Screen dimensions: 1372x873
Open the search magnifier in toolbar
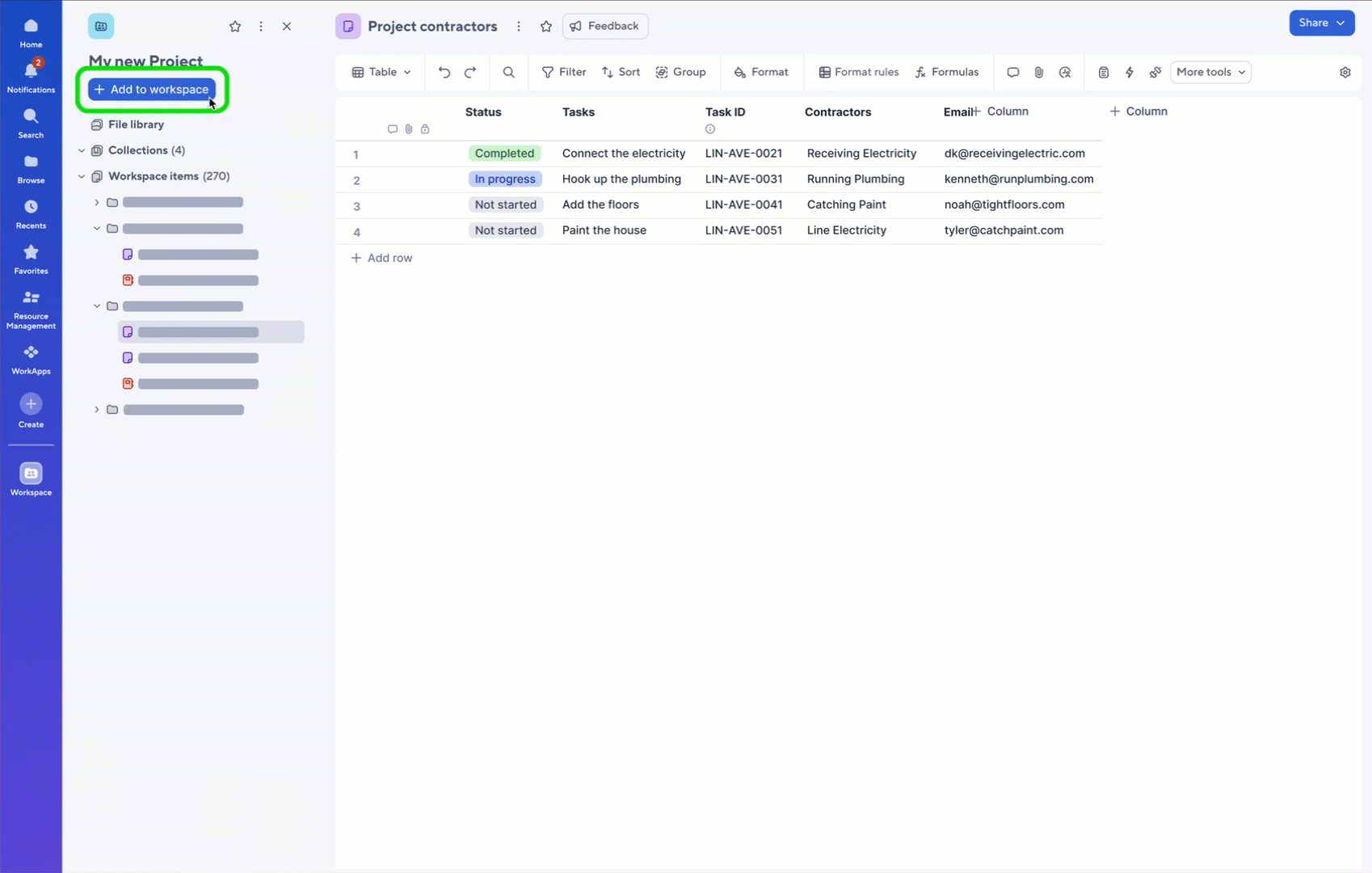(x=508, y=72)
